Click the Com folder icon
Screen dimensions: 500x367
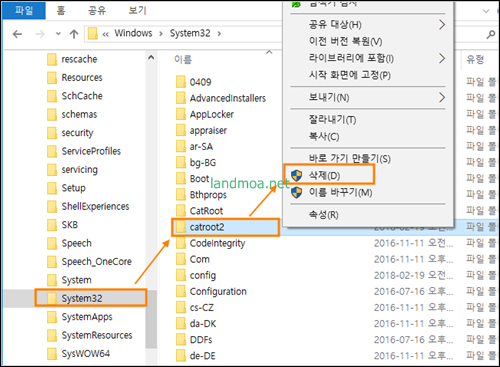pos(181,259)
